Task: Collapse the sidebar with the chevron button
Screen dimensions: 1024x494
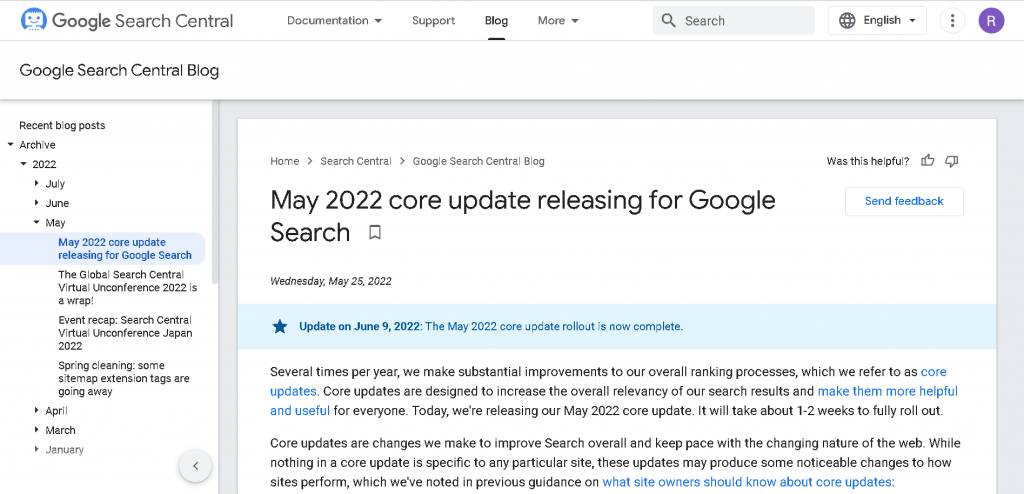Action: (195, 465)
